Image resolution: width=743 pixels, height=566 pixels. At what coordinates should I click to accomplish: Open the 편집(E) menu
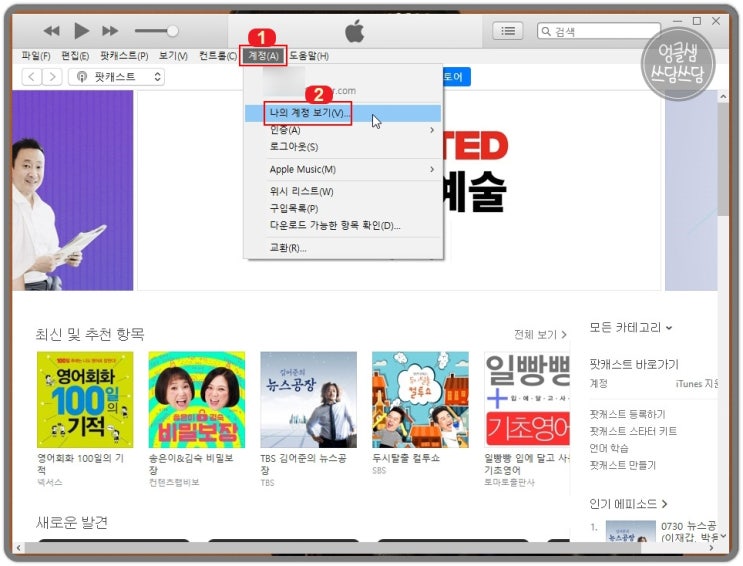click(75, 56)
